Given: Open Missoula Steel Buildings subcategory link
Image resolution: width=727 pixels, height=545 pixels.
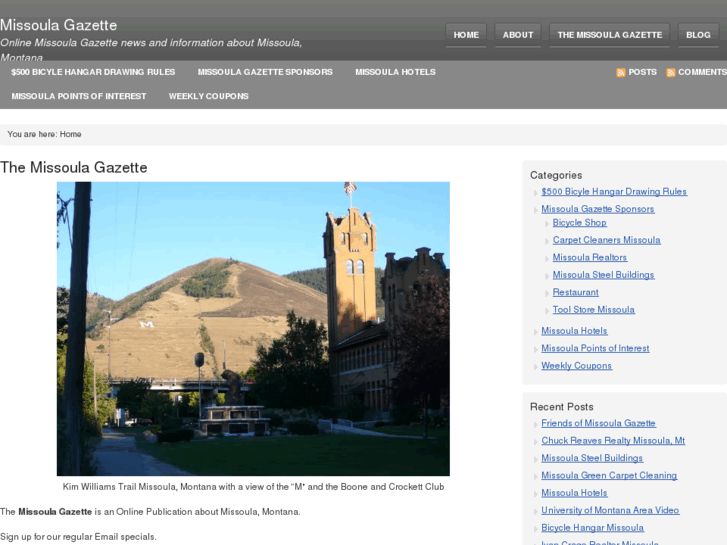Looking at the screenshot, I should [603, 275].
